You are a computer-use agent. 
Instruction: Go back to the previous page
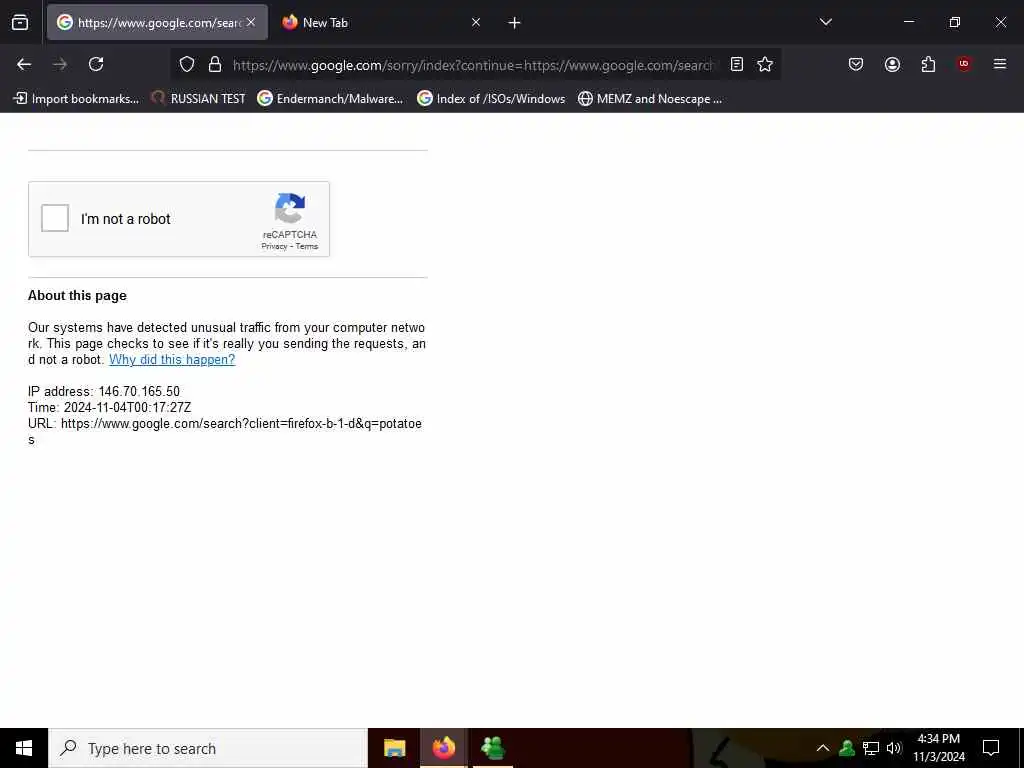point(24,64)
